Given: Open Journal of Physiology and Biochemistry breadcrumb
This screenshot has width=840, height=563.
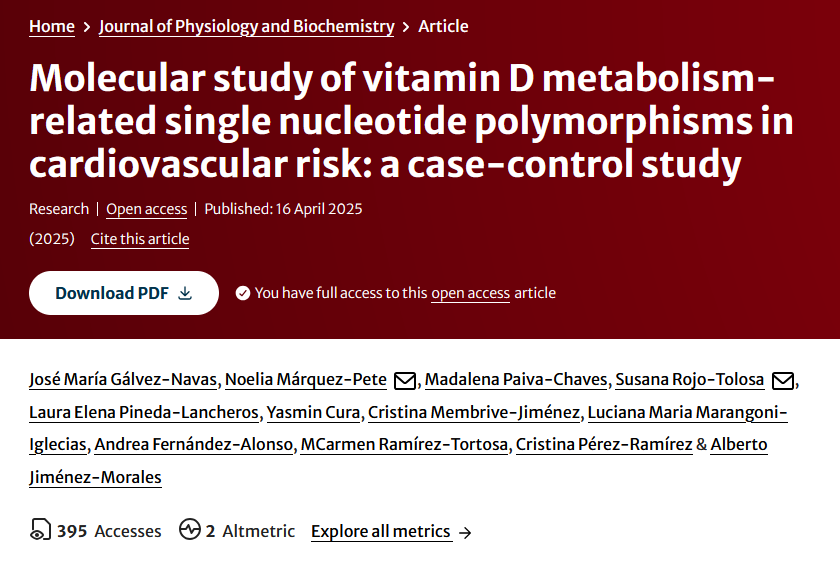Looking at the screenshot, I should [246, 26].
